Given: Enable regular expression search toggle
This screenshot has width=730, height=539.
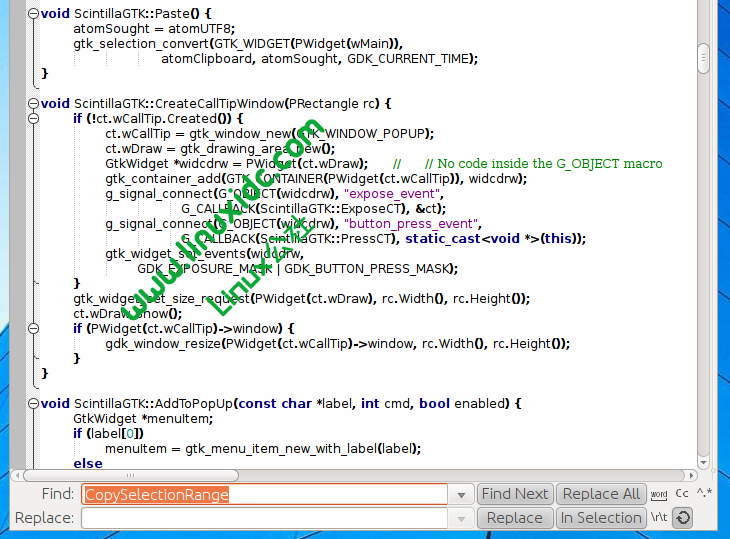Looking at the screenshot, I should (x=705, y=493).
